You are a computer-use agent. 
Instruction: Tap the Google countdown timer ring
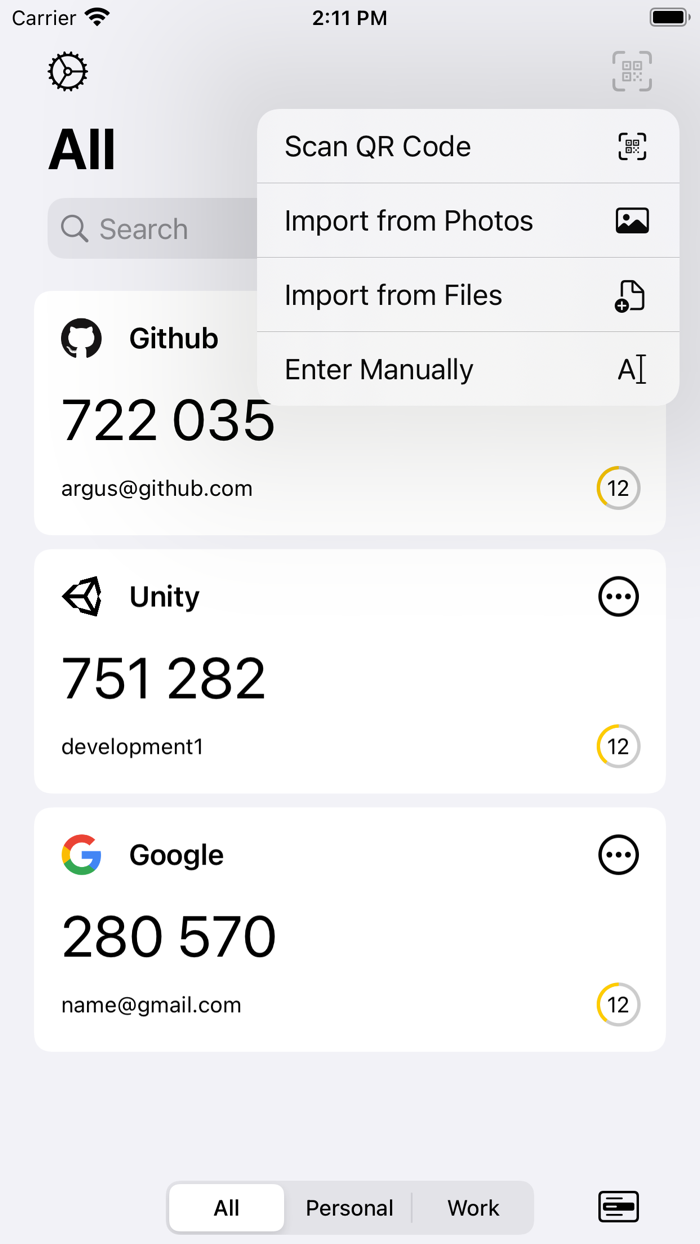point(618,1004)
